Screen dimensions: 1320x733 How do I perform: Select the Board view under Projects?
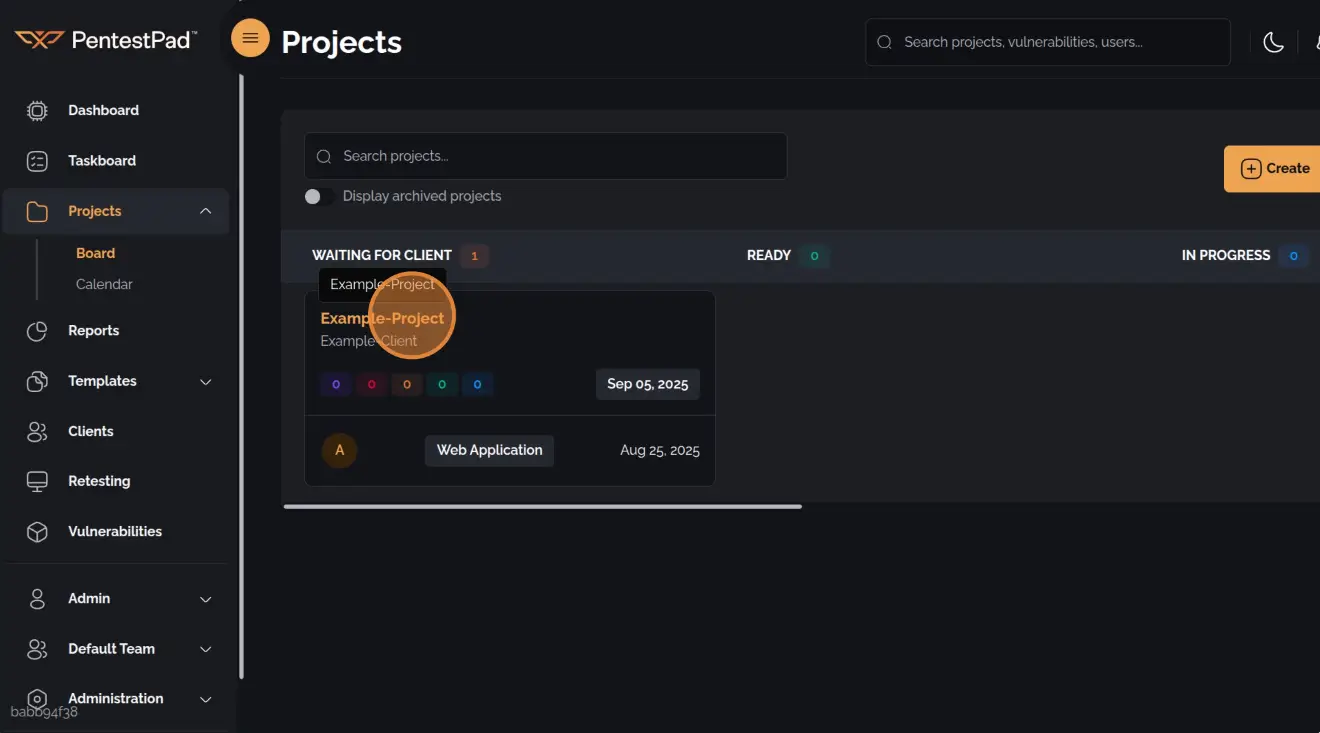point(95,253)
